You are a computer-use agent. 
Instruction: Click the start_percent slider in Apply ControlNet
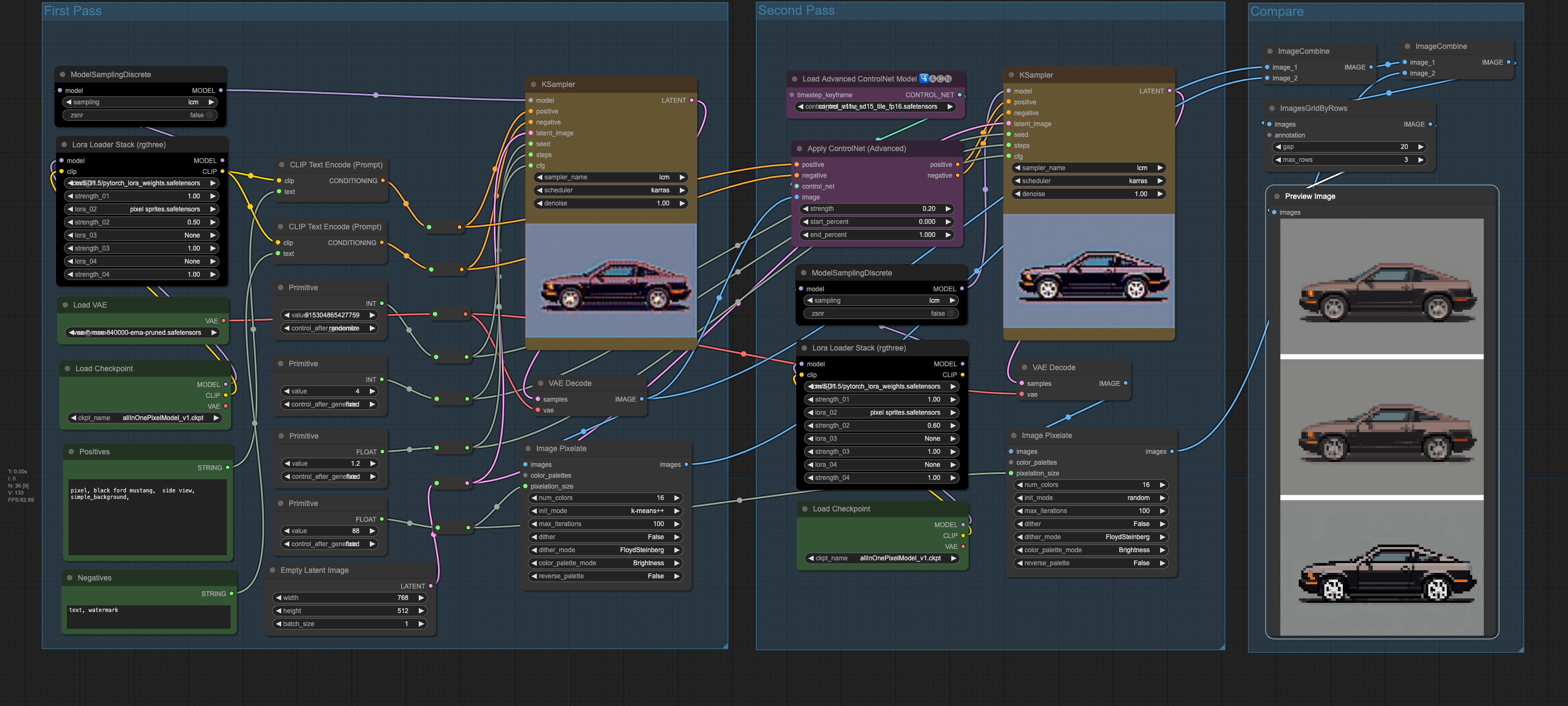877,222
